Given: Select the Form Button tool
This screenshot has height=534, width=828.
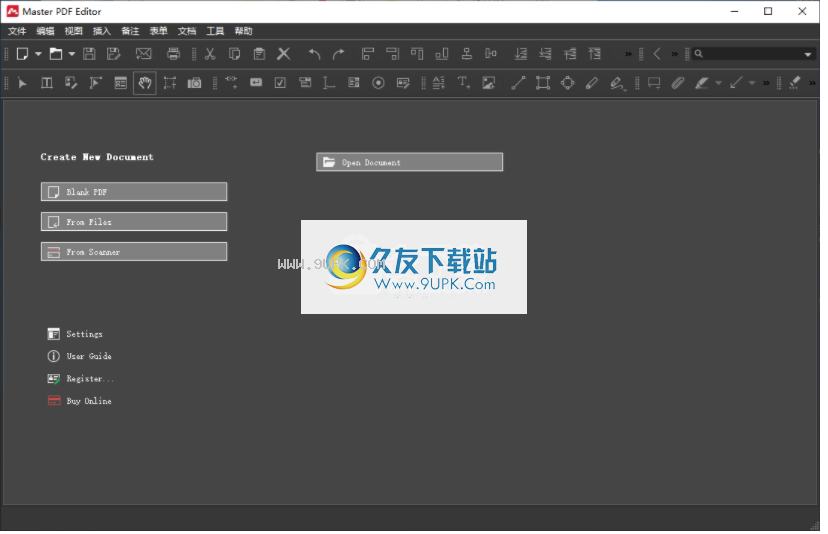Looking at the screenshot, I should click(256, 83).
